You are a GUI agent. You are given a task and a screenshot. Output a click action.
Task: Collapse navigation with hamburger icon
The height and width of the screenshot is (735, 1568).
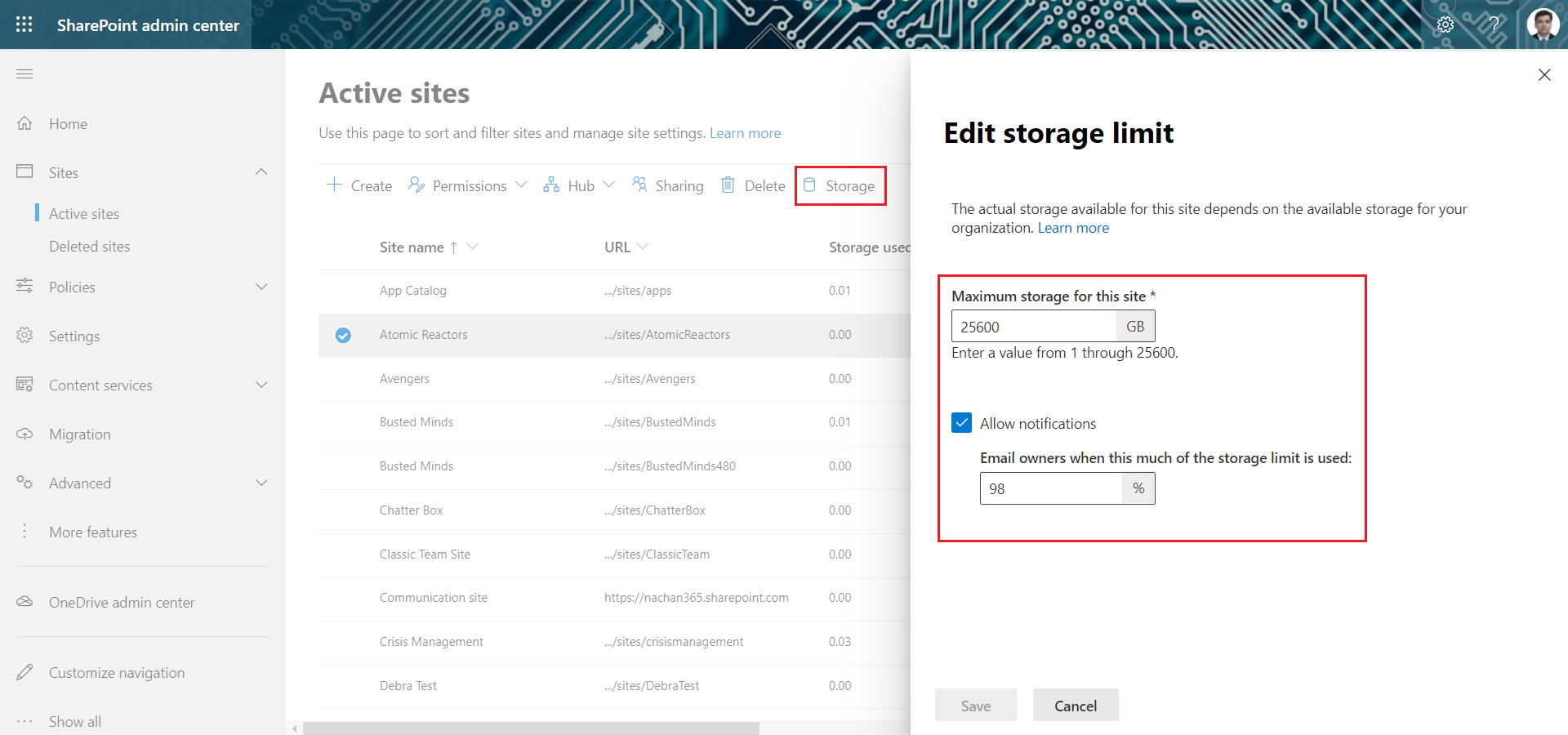[24, 74]
